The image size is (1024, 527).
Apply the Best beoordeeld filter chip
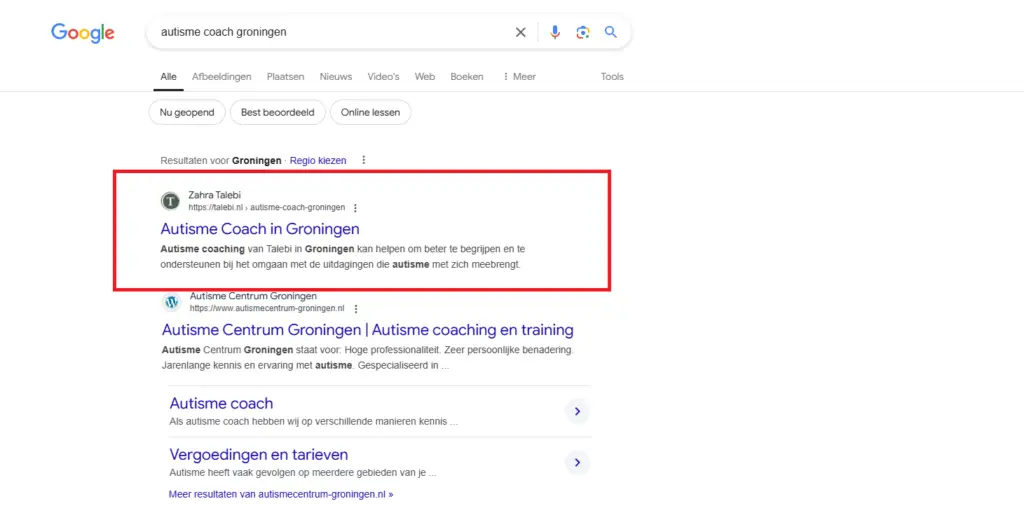(278, 112)
